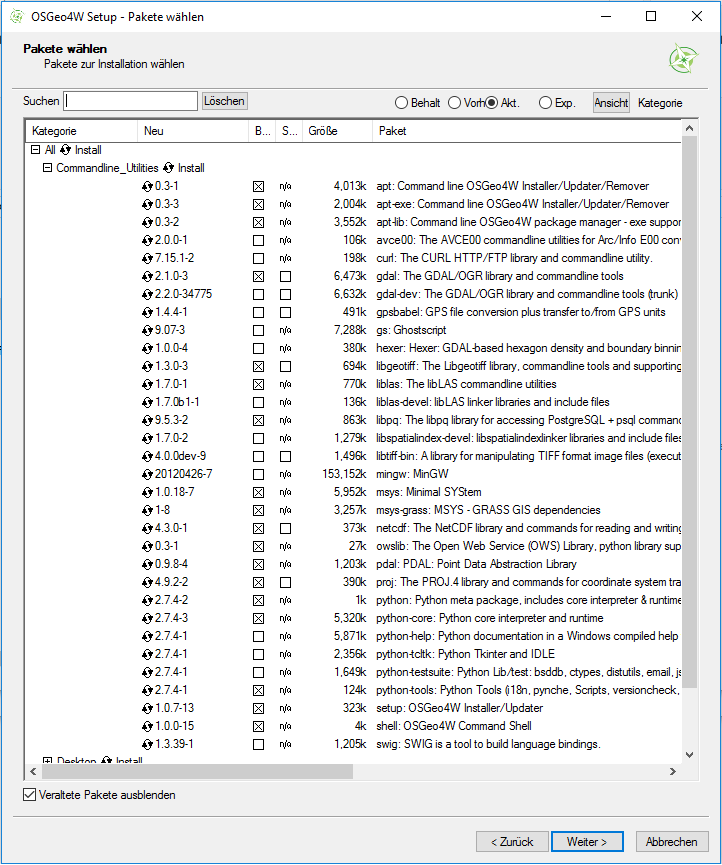Click the cycle icon next to version 0.3-1 of apt
Screen dimensions: 722x865
[147, 186]
